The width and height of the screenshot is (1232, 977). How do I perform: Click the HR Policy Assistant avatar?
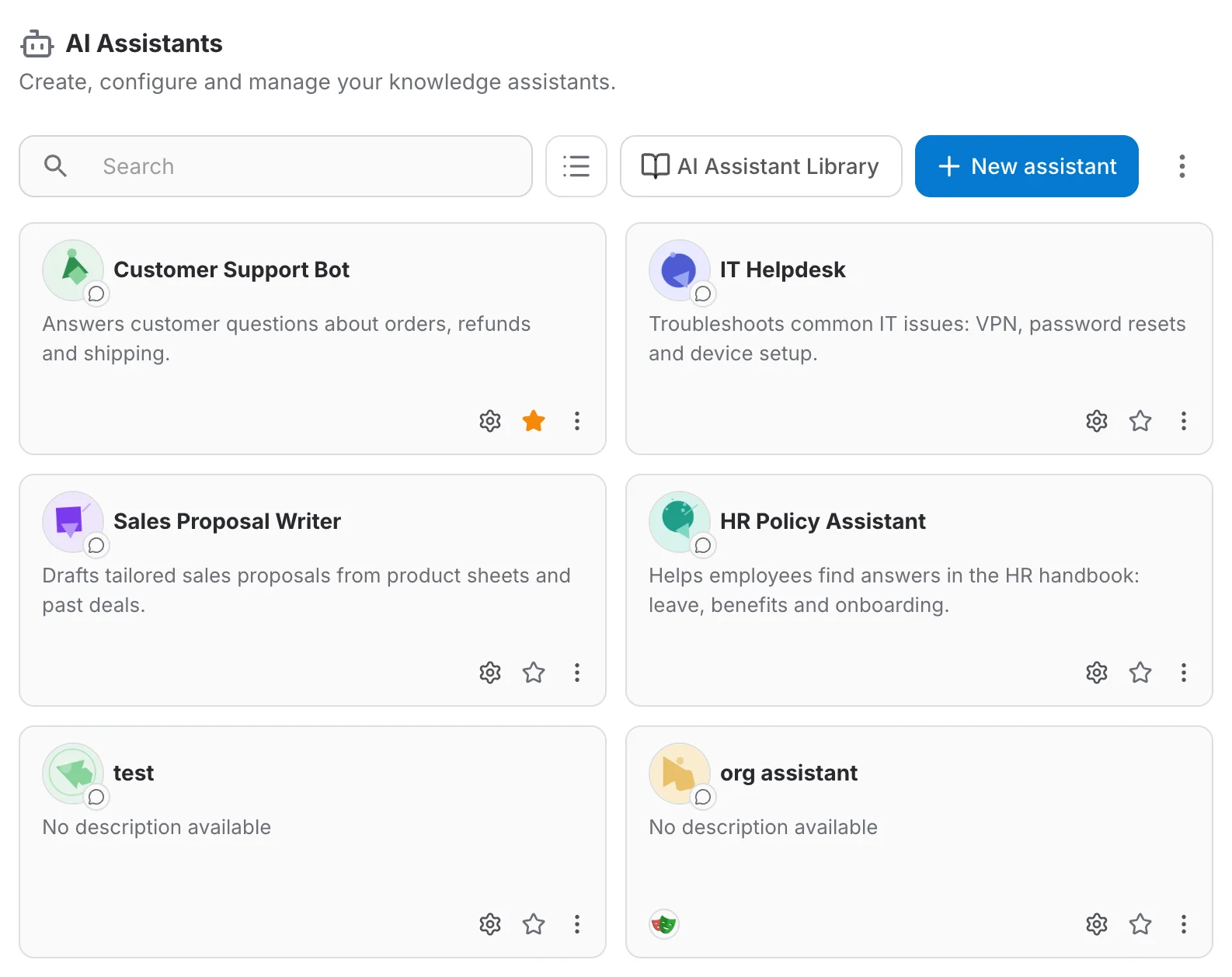coord(680,522)
